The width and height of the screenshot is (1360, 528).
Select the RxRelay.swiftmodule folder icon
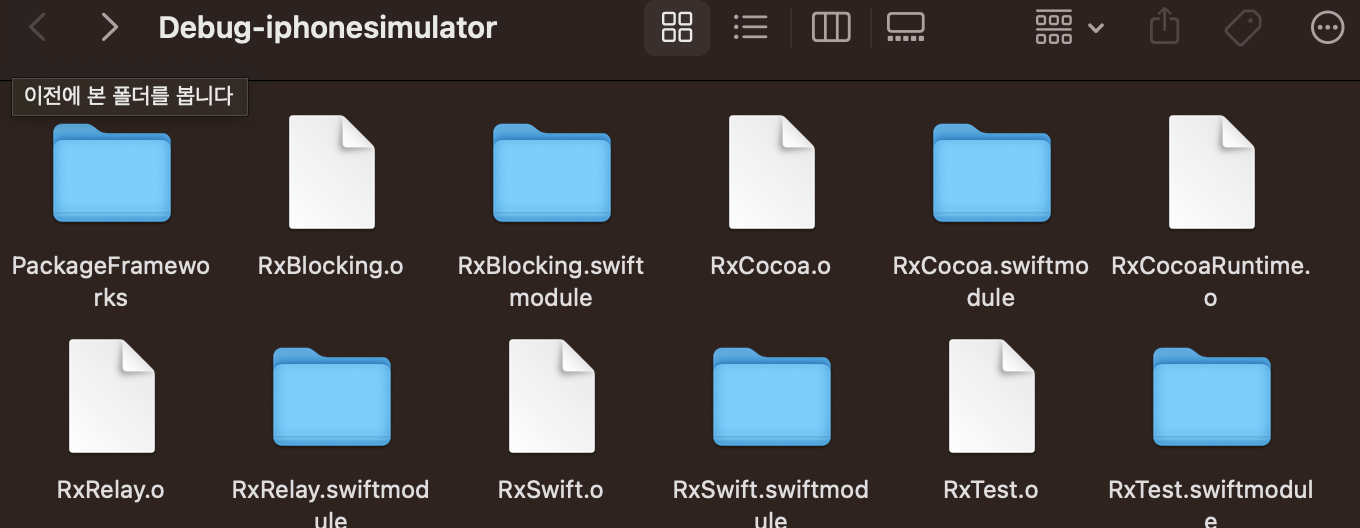[x=331, y=396]
